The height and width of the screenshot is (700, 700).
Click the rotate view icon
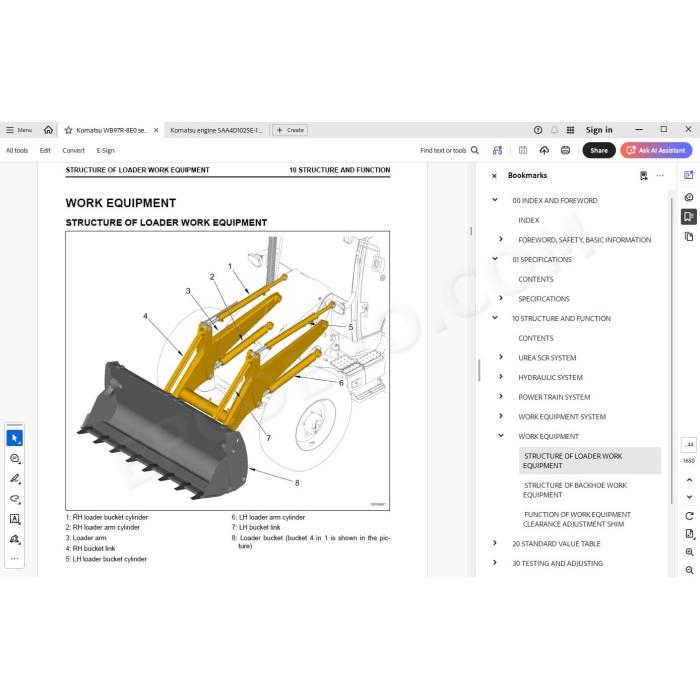point(689,516)
